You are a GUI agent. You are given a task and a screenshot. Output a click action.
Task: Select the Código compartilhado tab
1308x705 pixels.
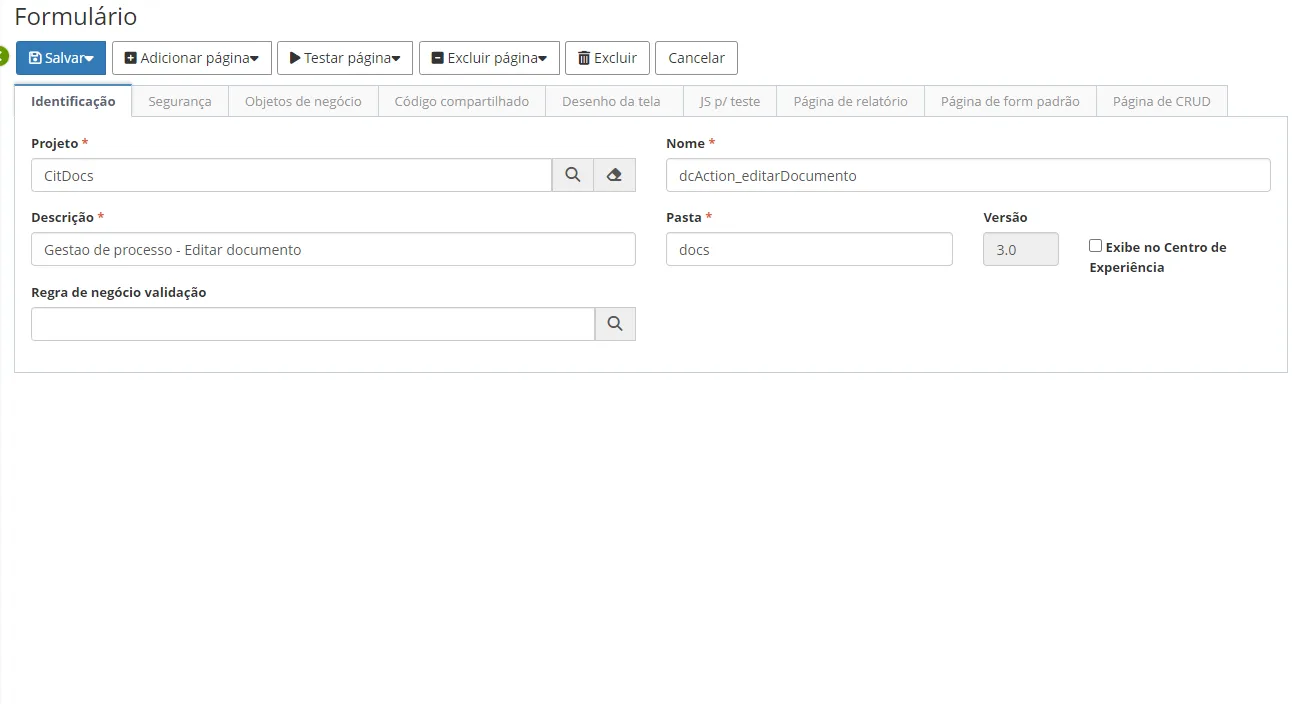[462, 101]
